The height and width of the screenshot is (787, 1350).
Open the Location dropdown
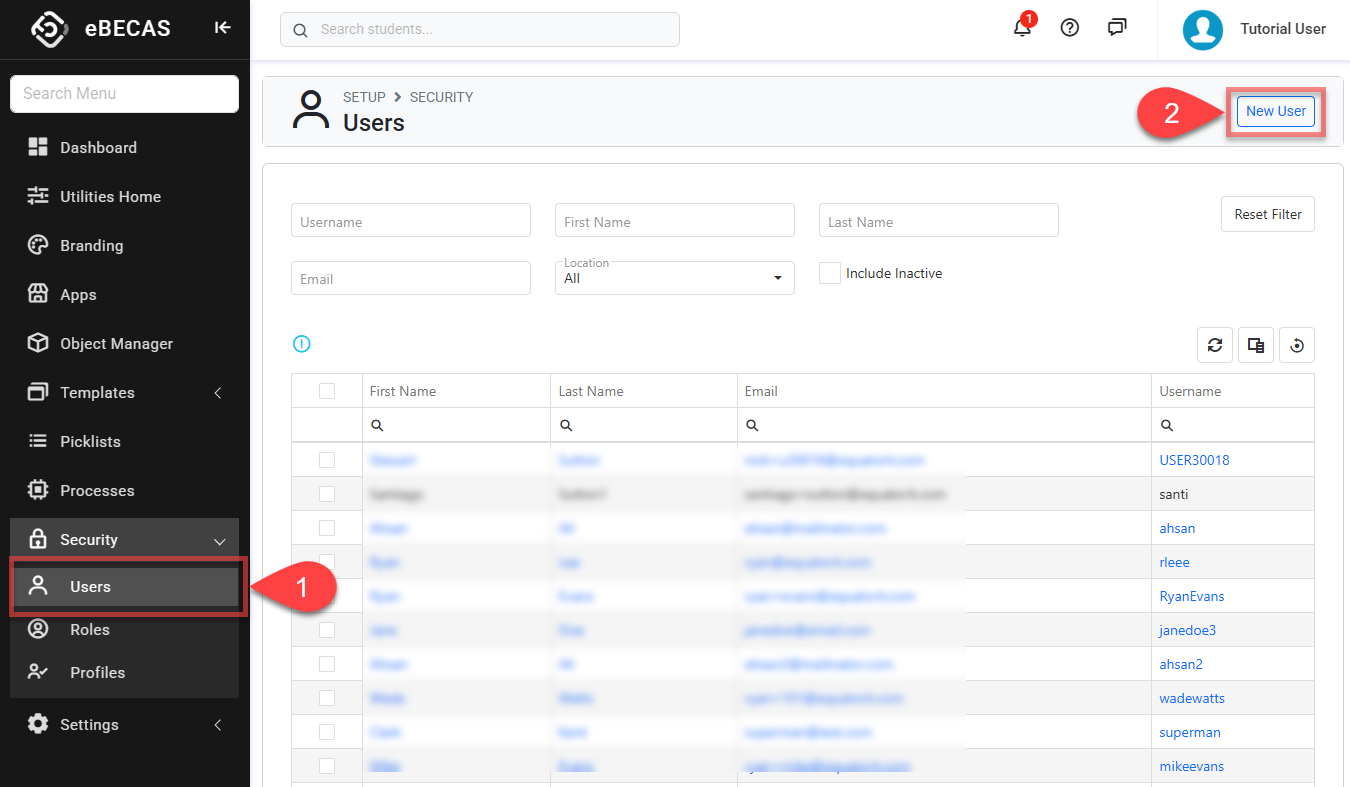pos(674,278)
